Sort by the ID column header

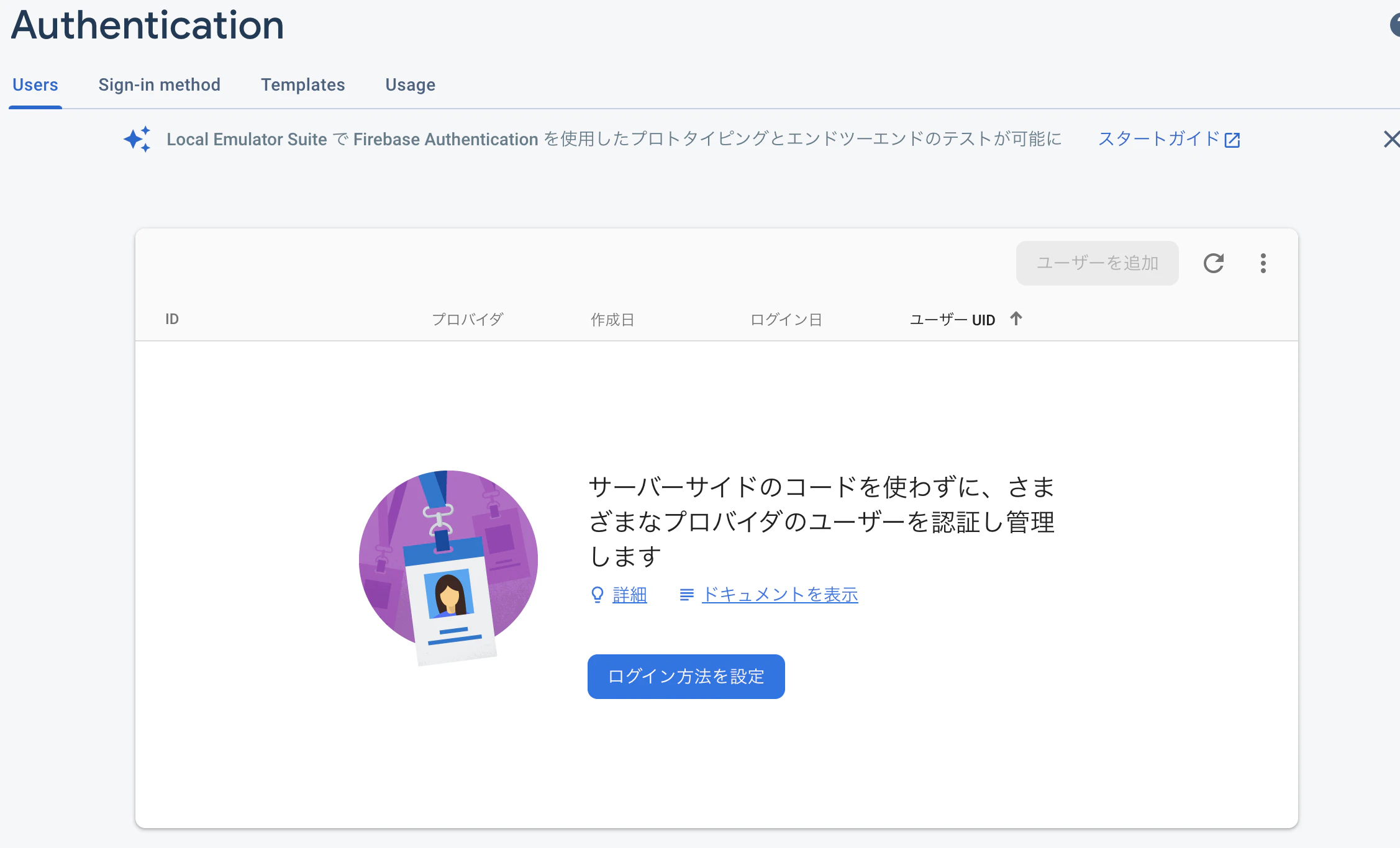click(172, 319)
